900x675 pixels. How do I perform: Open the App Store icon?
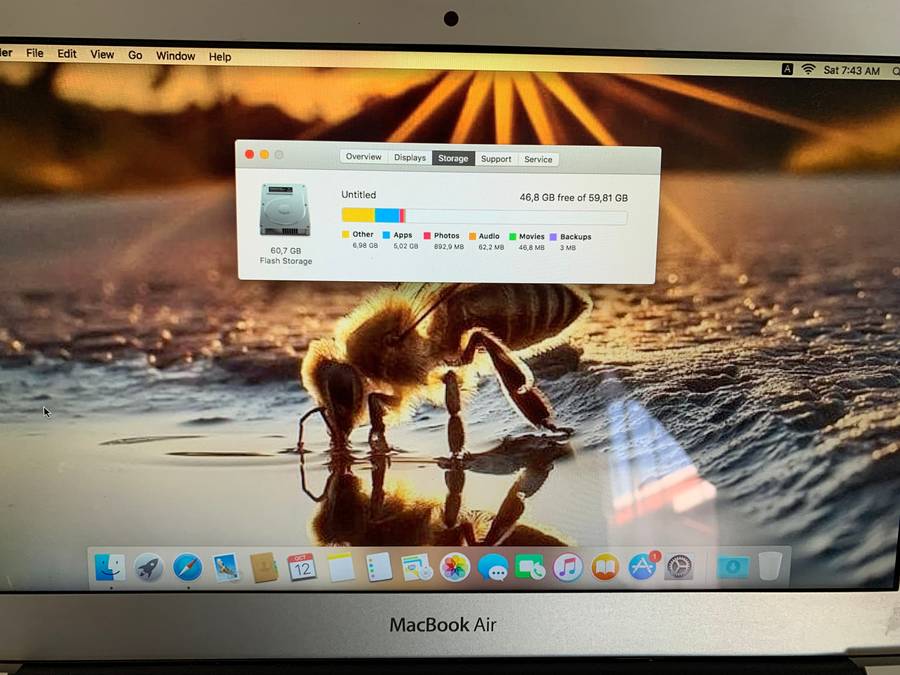[642, 567]
